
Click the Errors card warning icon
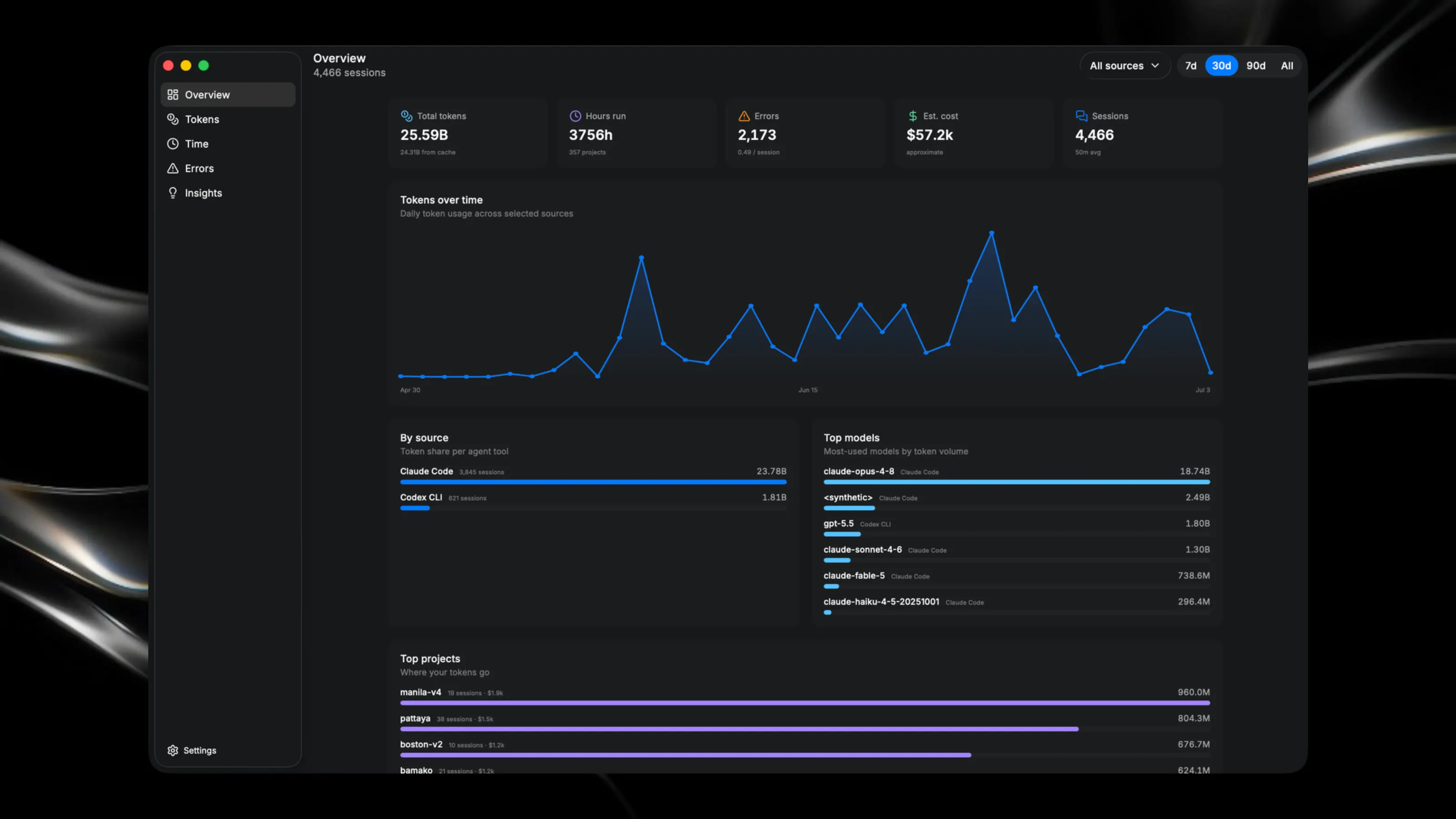[744, 116]
